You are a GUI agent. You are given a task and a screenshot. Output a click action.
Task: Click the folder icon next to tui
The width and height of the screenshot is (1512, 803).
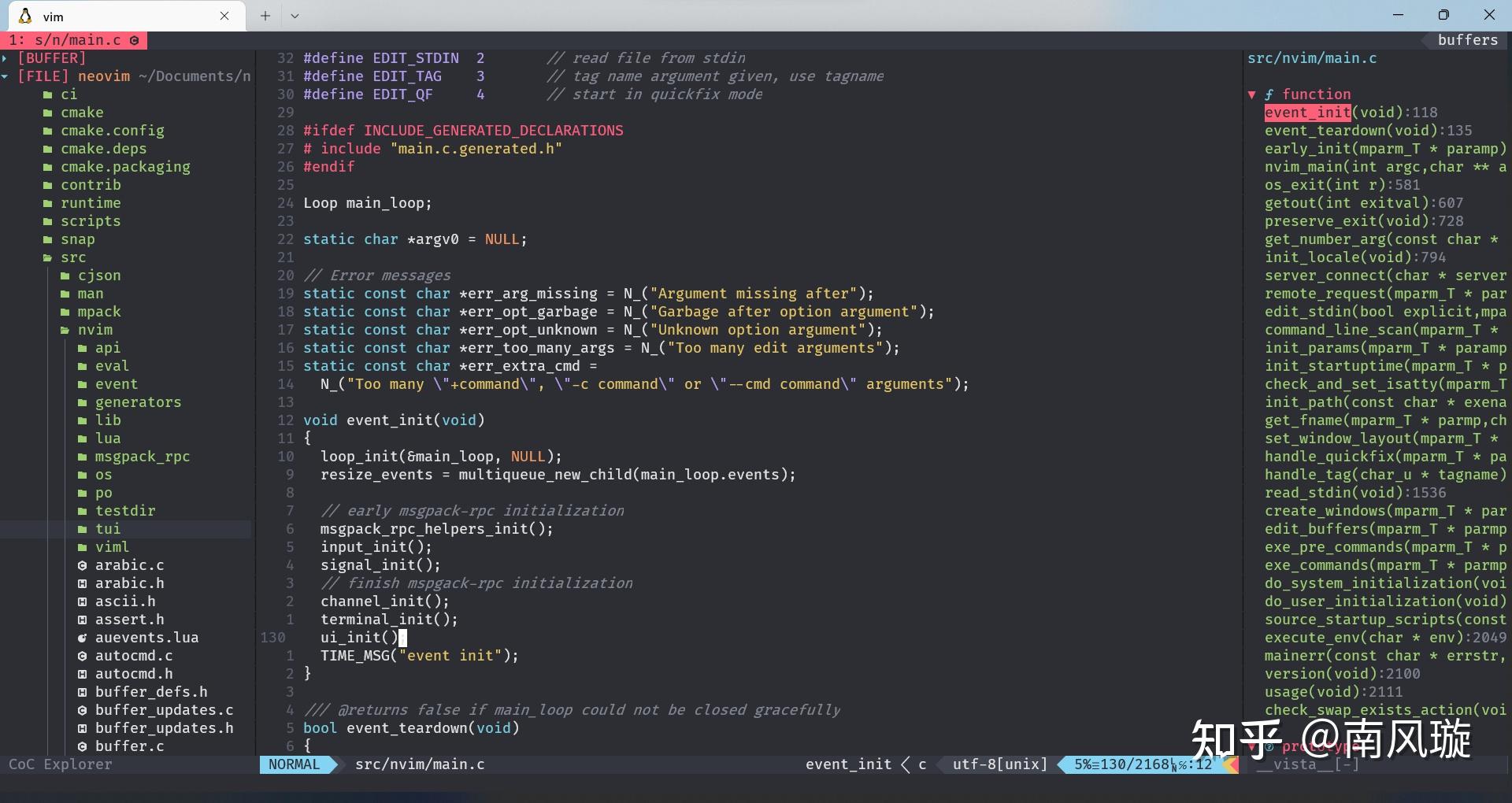tap(82, 529)
